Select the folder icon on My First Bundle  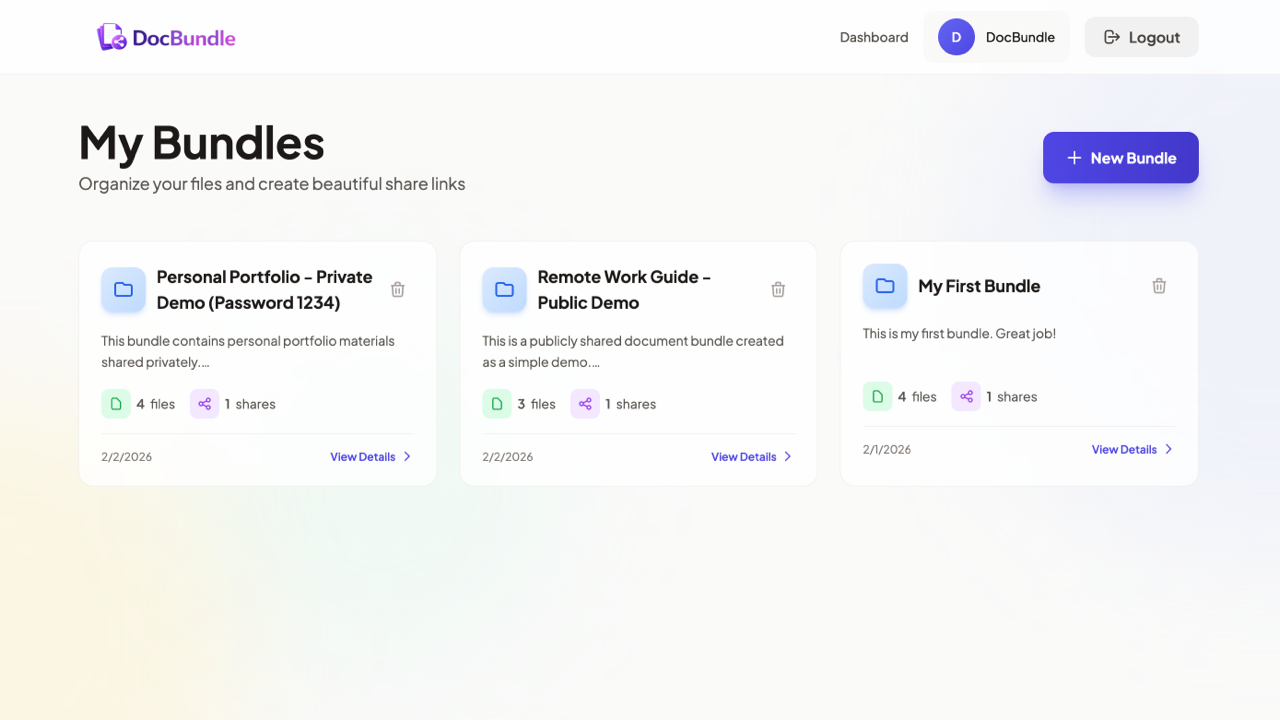(x=884, y=286)
